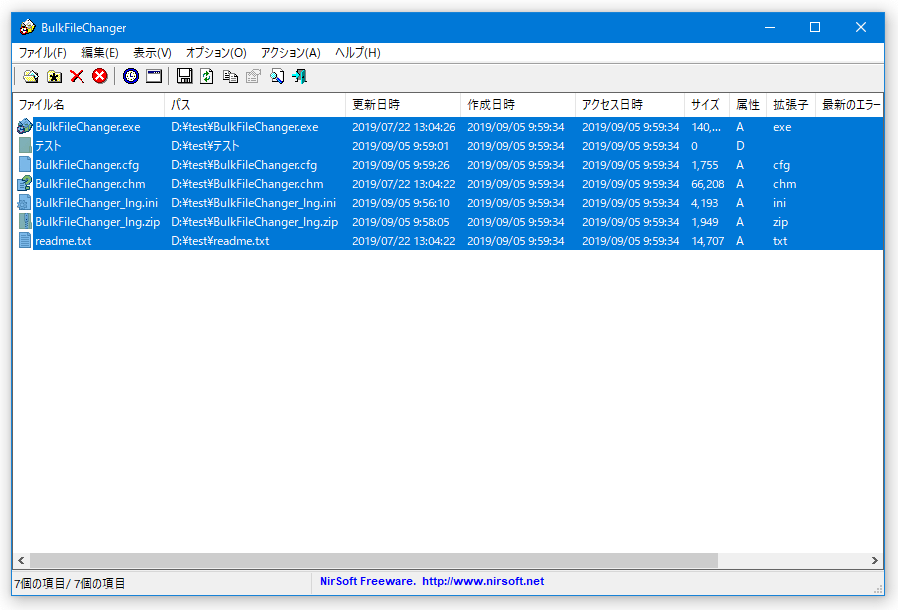The width and height of the screenshot is (898, 610).
Task: Click the Execute Command window icon
Action: pyautogui.click(x=154, y=76)
